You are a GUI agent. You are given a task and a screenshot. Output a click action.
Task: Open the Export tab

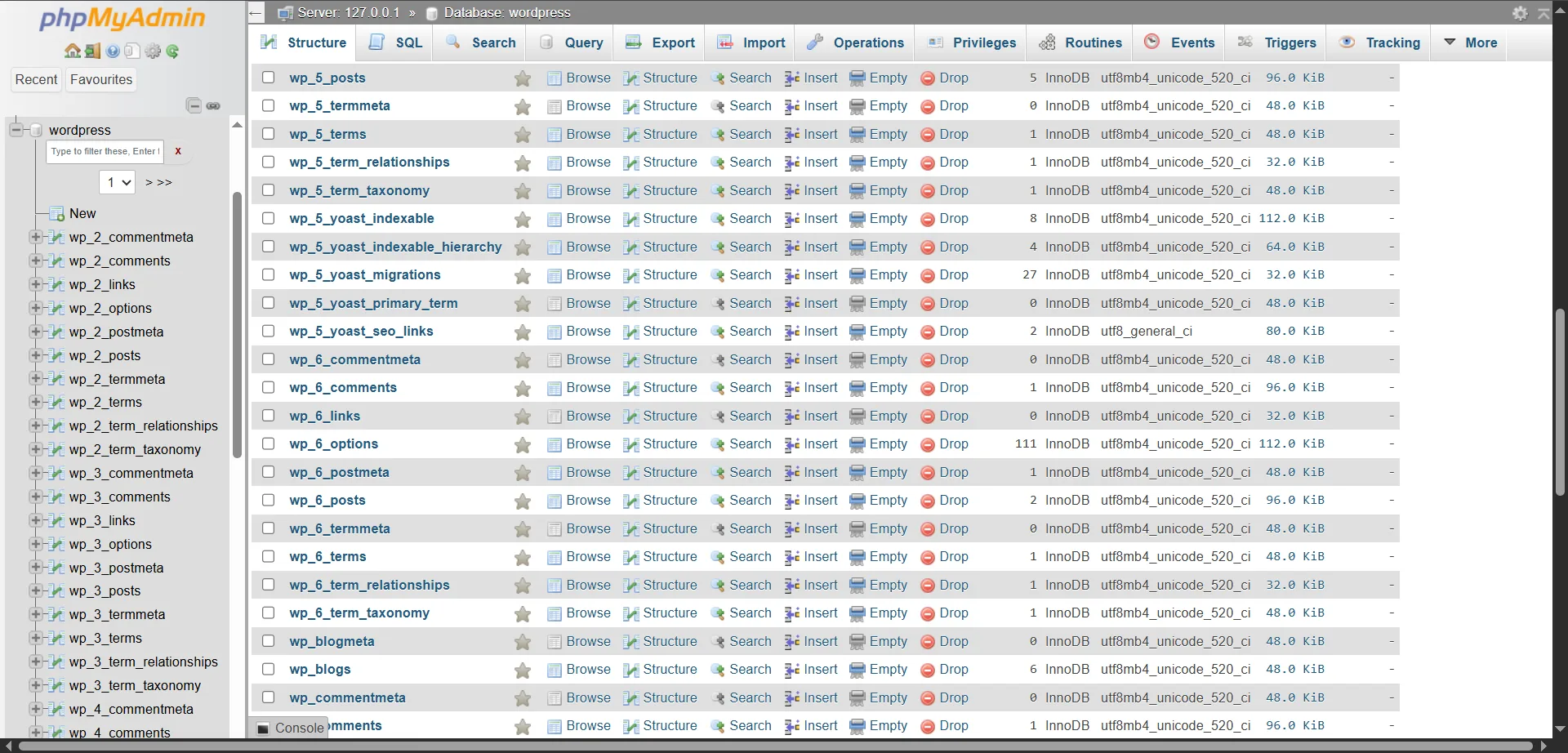(660, 42)
